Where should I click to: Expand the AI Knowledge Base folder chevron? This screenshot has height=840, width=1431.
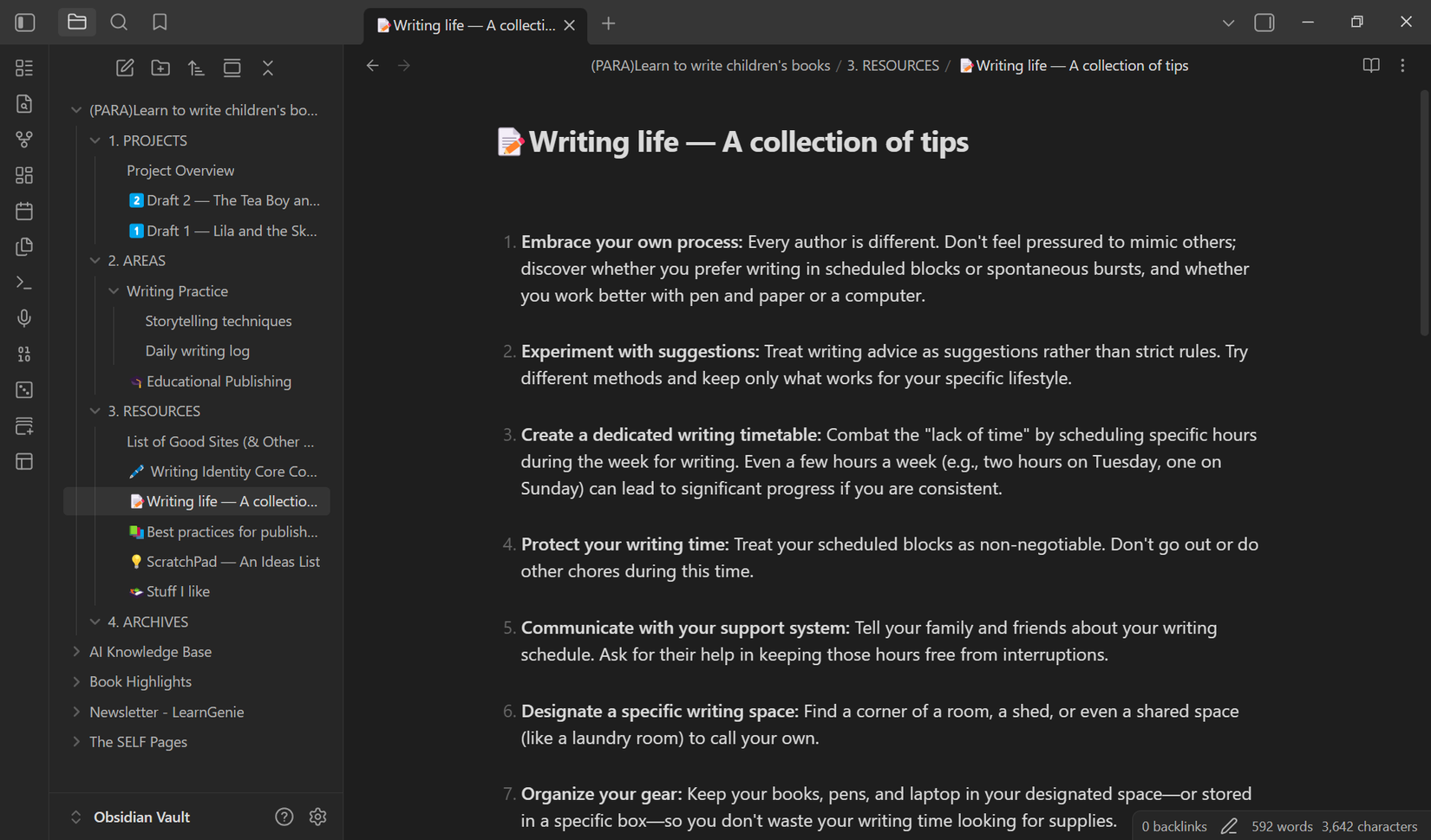[x=76, y=652]
